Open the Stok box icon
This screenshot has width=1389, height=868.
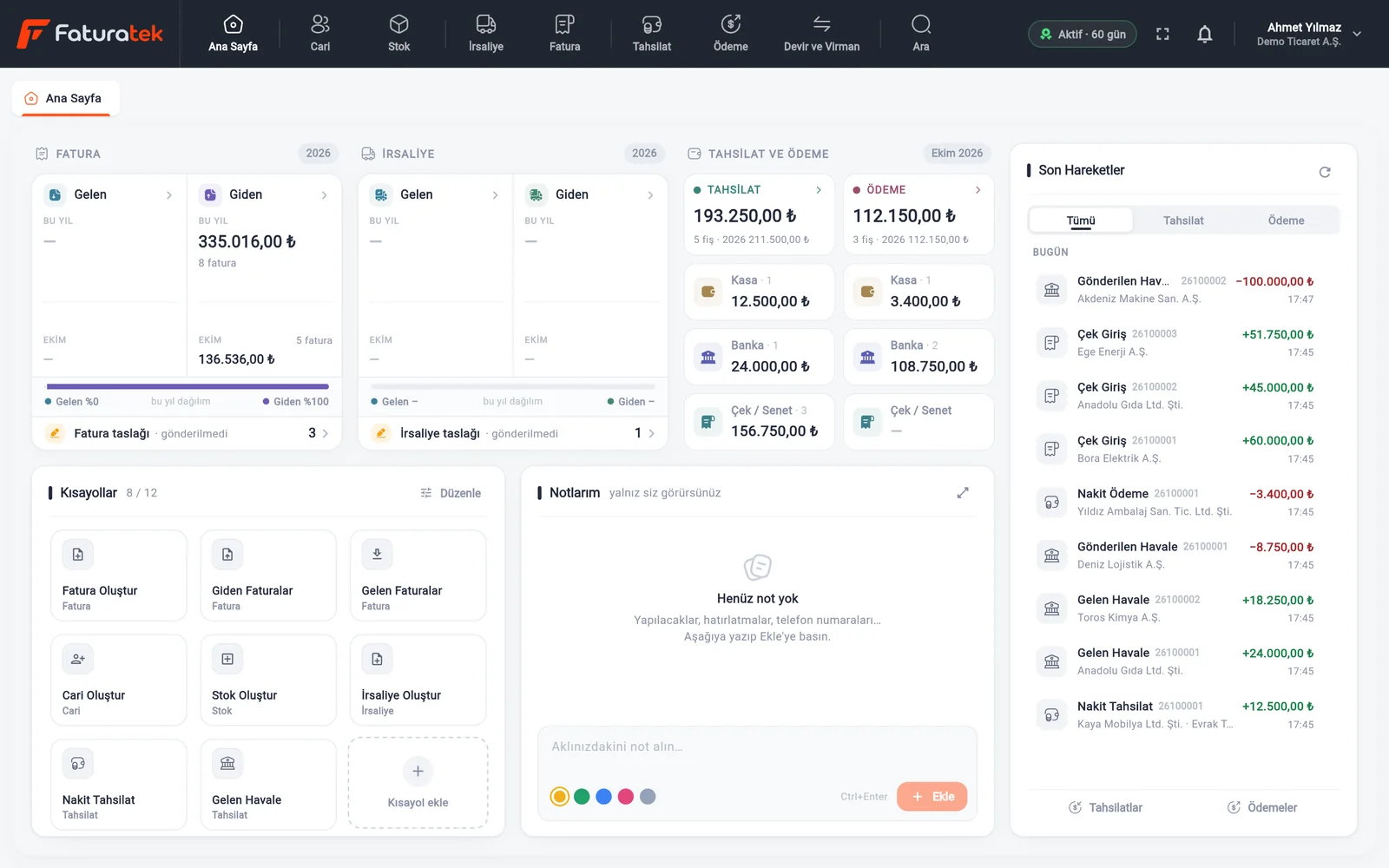pos(398,24)
